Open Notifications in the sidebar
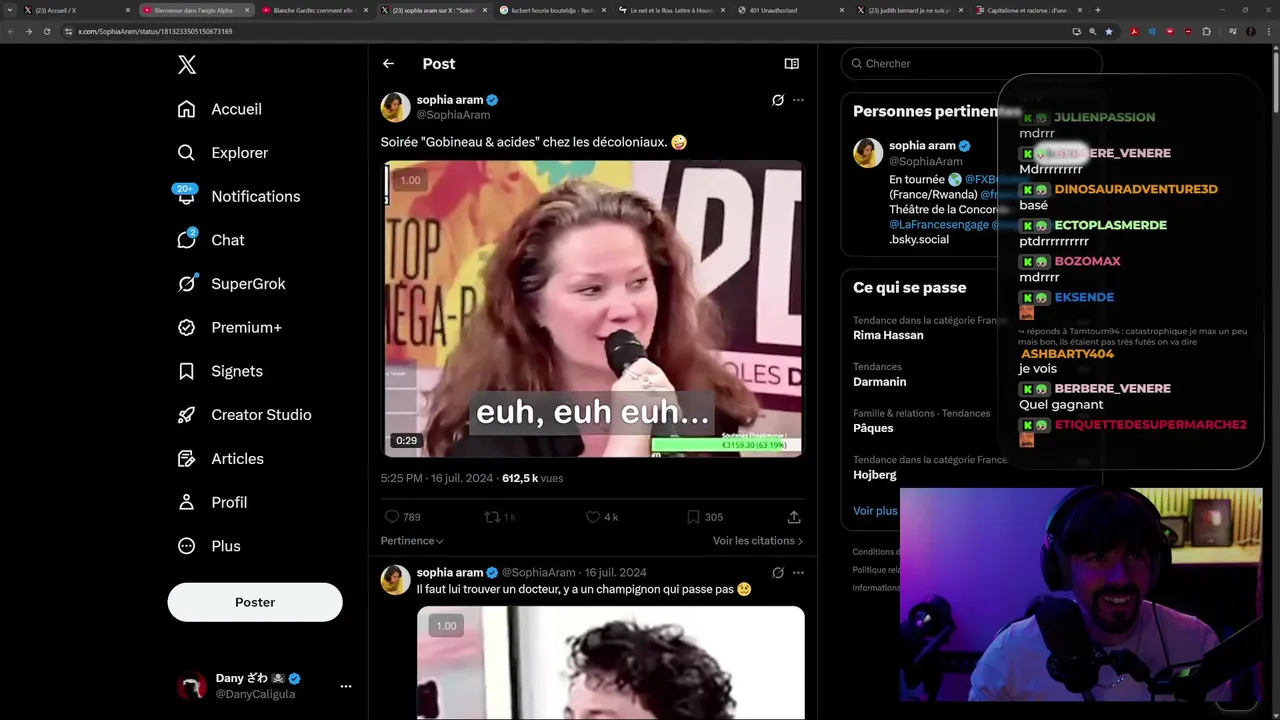This screenshot has width=1280, height=720. click(x=238, y=196)
